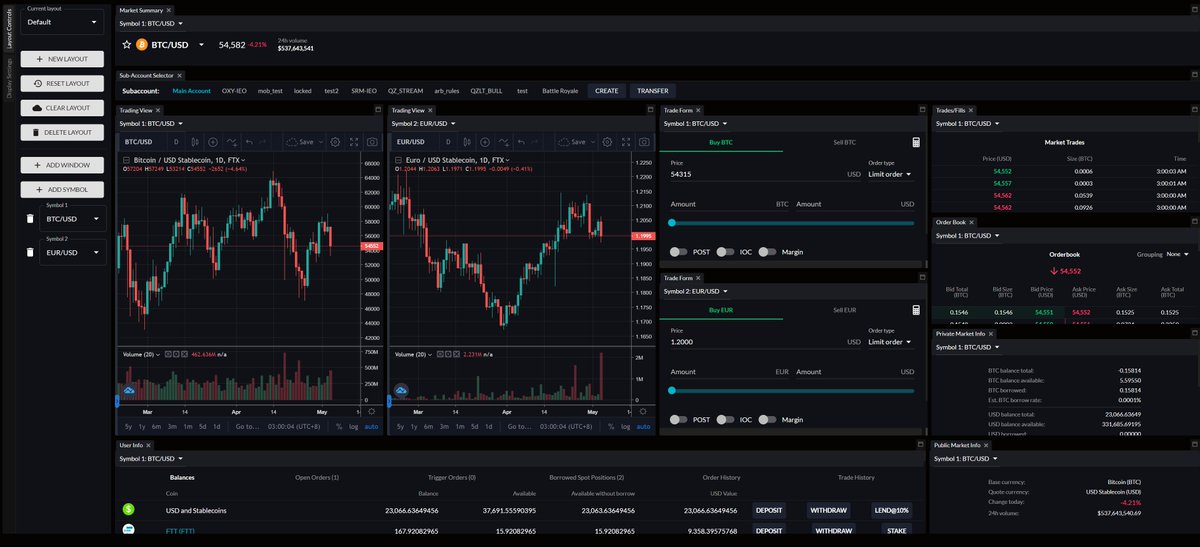Adjust BTC amount slider handle
Screen dimensions: 1200x547
(672, 223)
